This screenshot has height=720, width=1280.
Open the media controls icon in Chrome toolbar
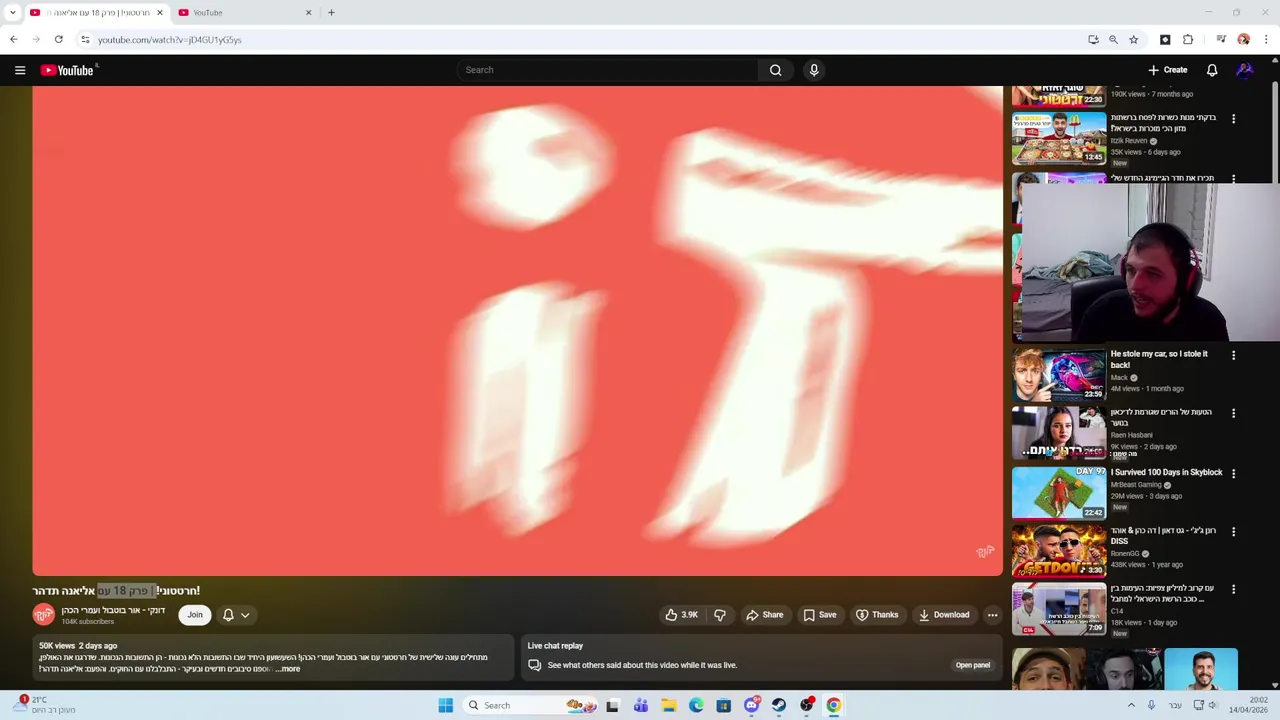pyautogui.click(x=1221, y=40)
